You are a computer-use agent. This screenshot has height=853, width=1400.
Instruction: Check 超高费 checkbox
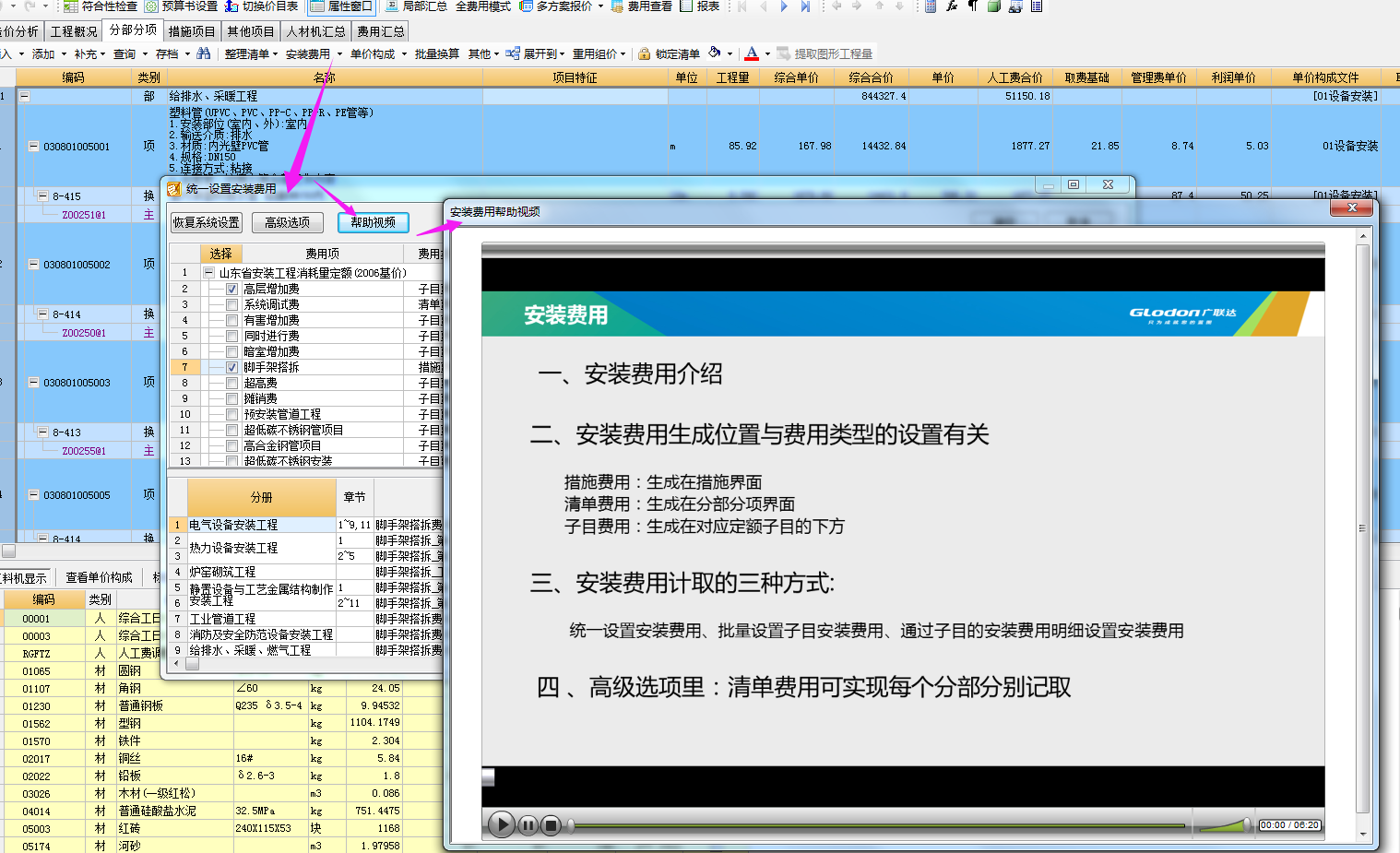point(232,383)
